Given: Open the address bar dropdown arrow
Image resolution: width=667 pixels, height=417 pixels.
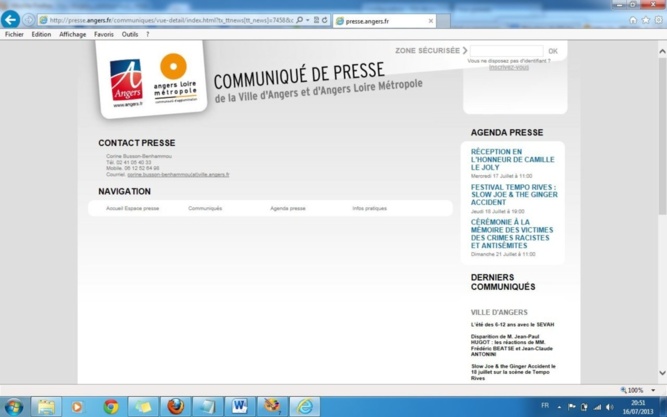Looking at the screenshot, I should [x=308, y=20].
